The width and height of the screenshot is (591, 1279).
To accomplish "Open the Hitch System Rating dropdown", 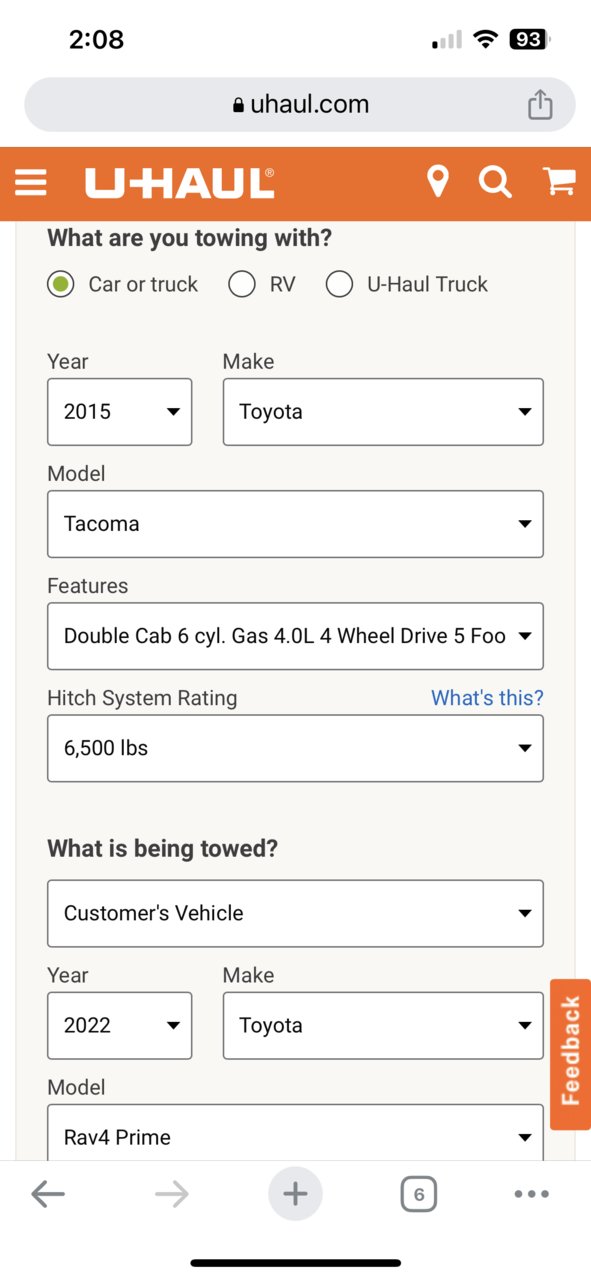I will point(295,748).
